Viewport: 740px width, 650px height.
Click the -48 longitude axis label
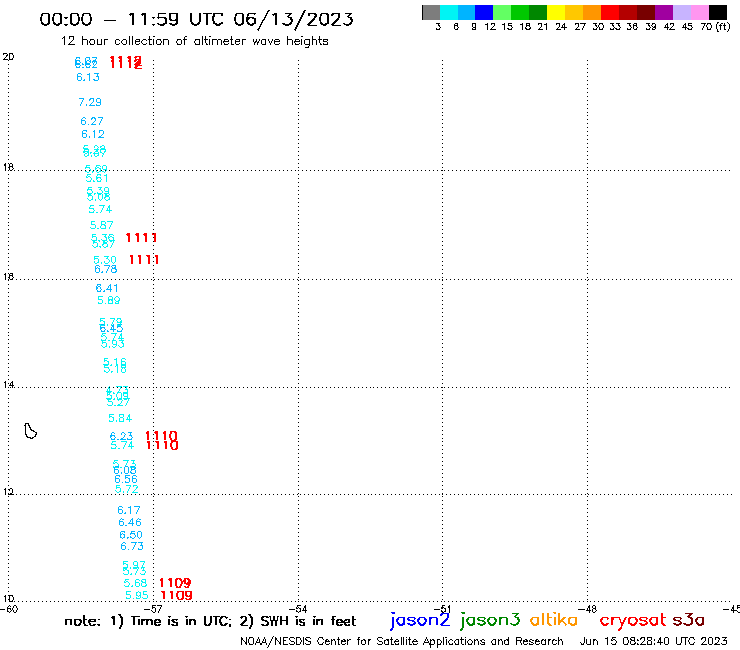[x=588, y=609]
